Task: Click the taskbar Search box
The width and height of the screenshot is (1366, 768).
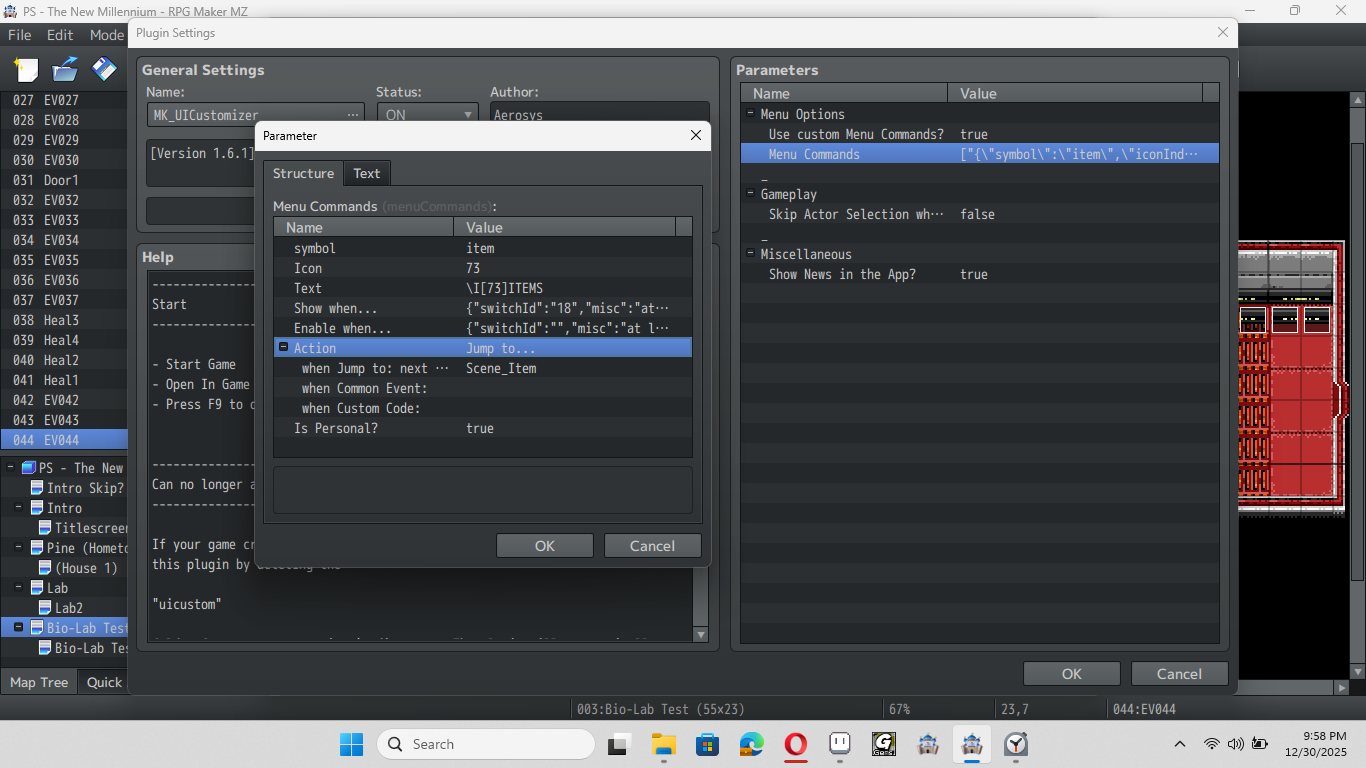Action: 486,744
